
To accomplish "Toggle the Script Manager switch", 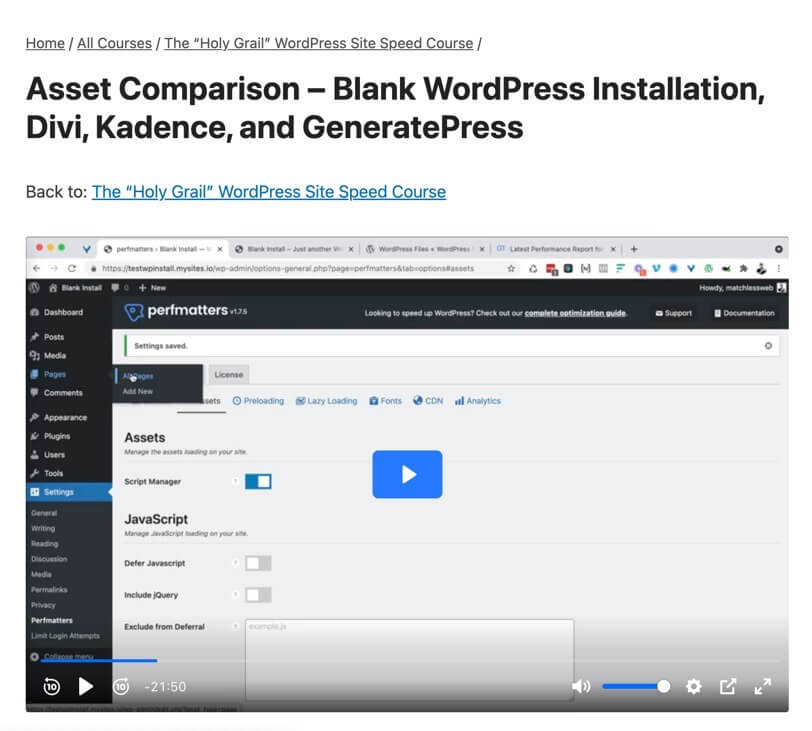I will point(258,481).
